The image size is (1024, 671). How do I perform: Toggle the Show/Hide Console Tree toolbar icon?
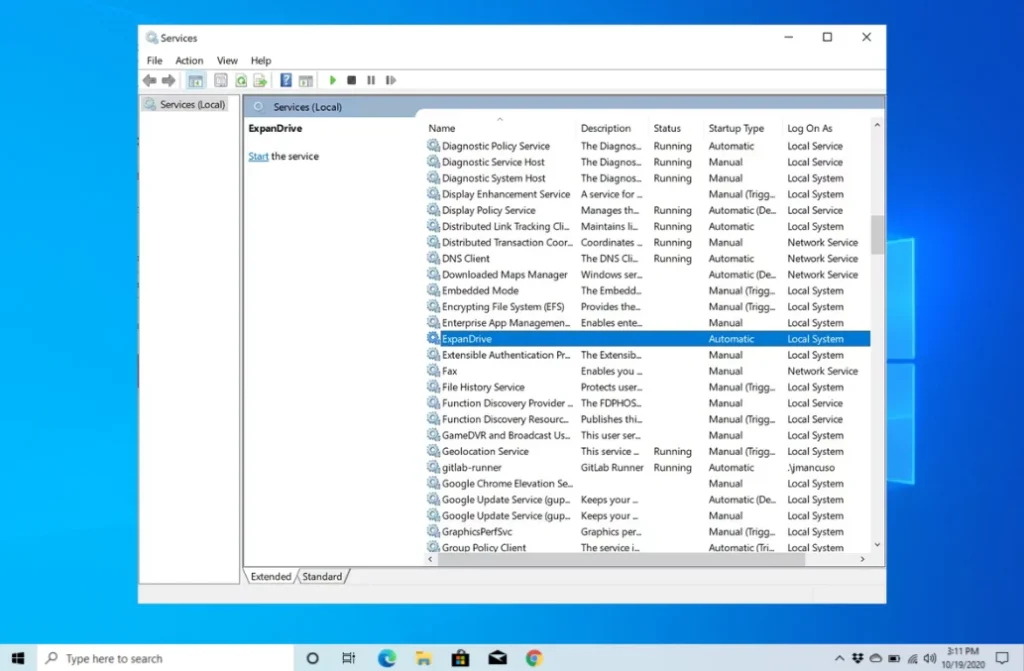tap(196, 80)
